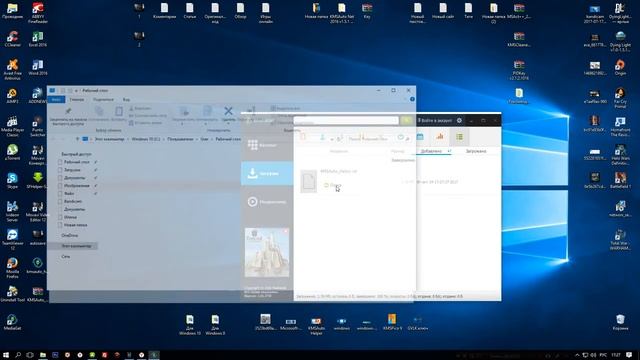Viewport: 640px width, 360px height.
Task: Open the Каталог section in MediaGet sidebar
Action: (x=267, y=145)
